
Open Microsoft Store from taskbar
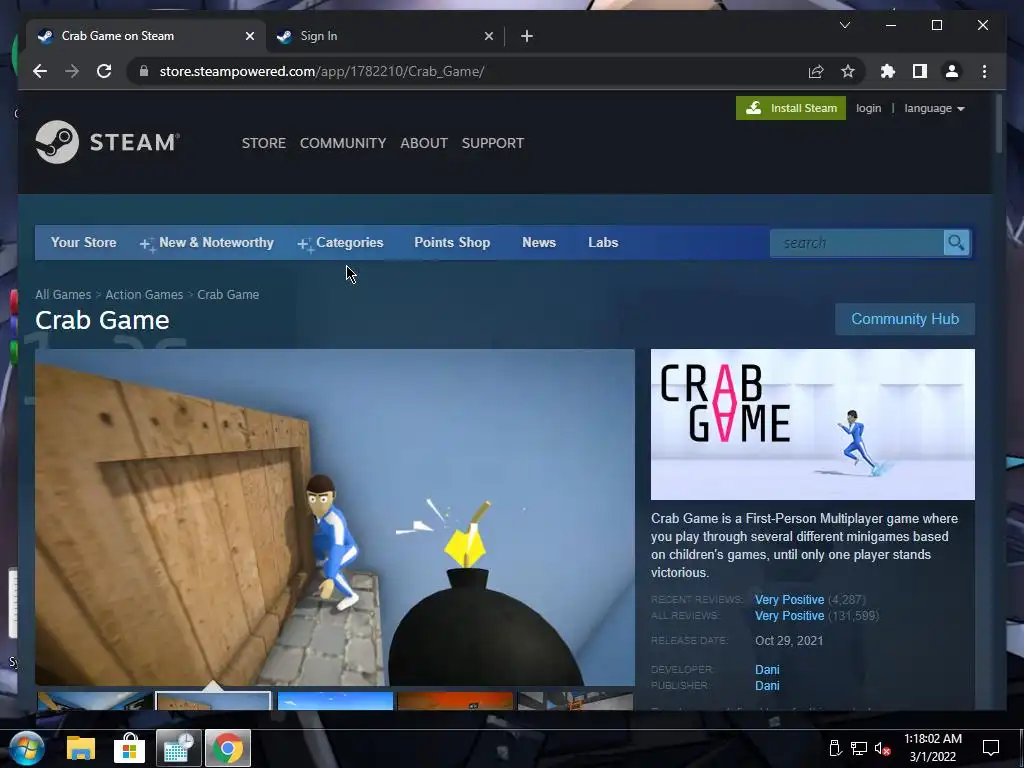(129, 748)
